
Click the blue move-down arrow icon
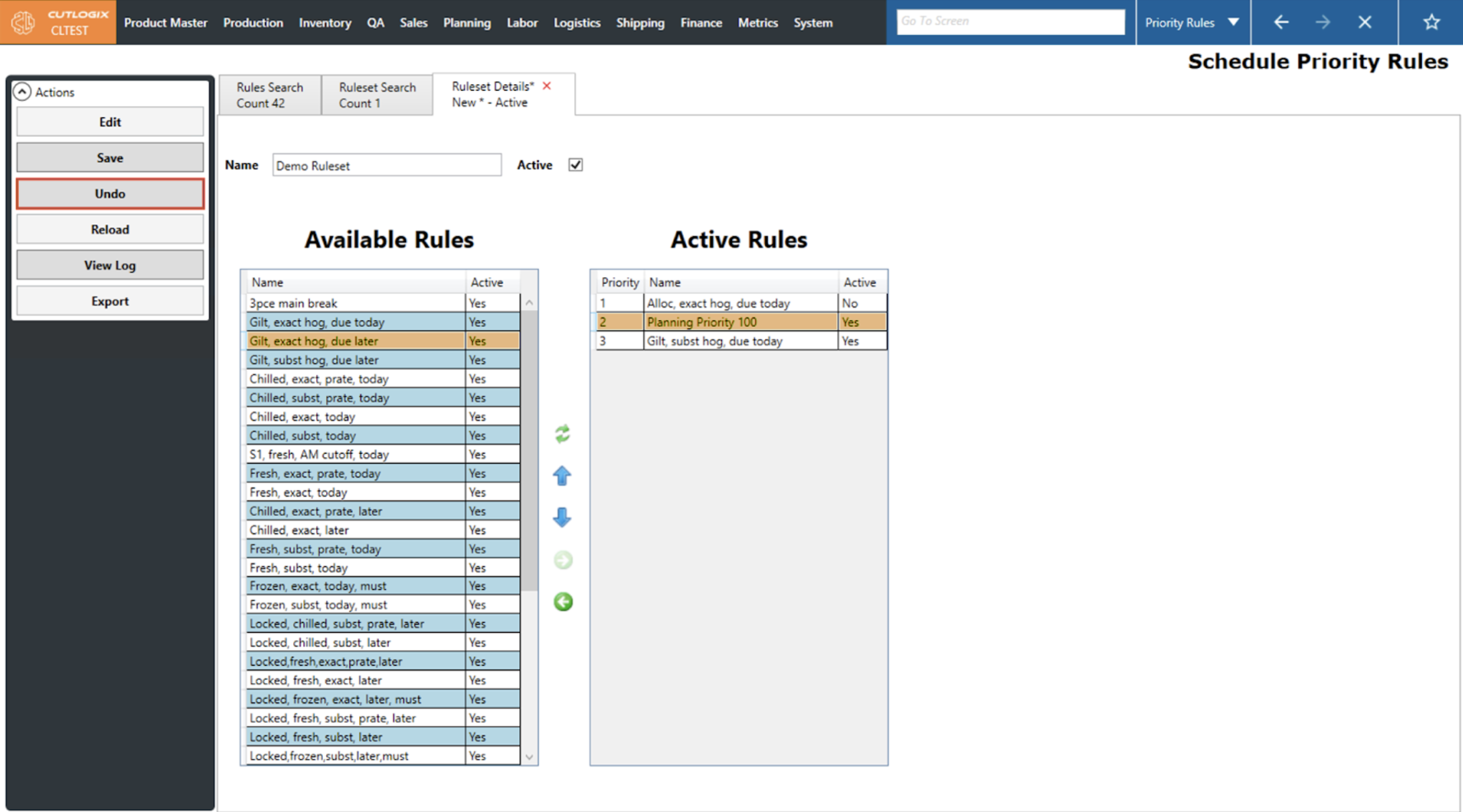pyautogui.click(x=562, y=517)
